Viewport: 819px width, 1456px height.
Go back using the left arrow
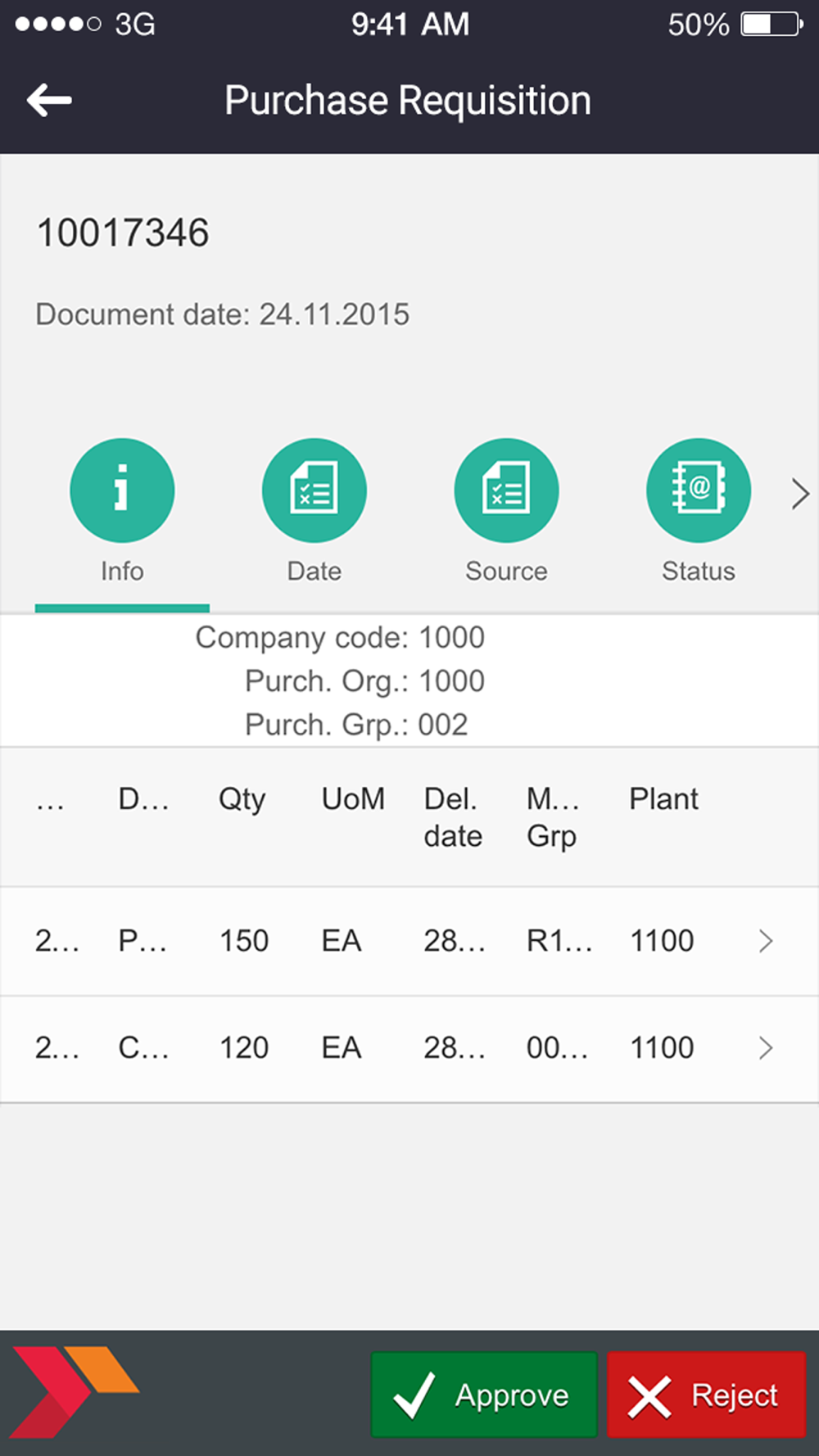pyautogui.click(x=49, y=101)
